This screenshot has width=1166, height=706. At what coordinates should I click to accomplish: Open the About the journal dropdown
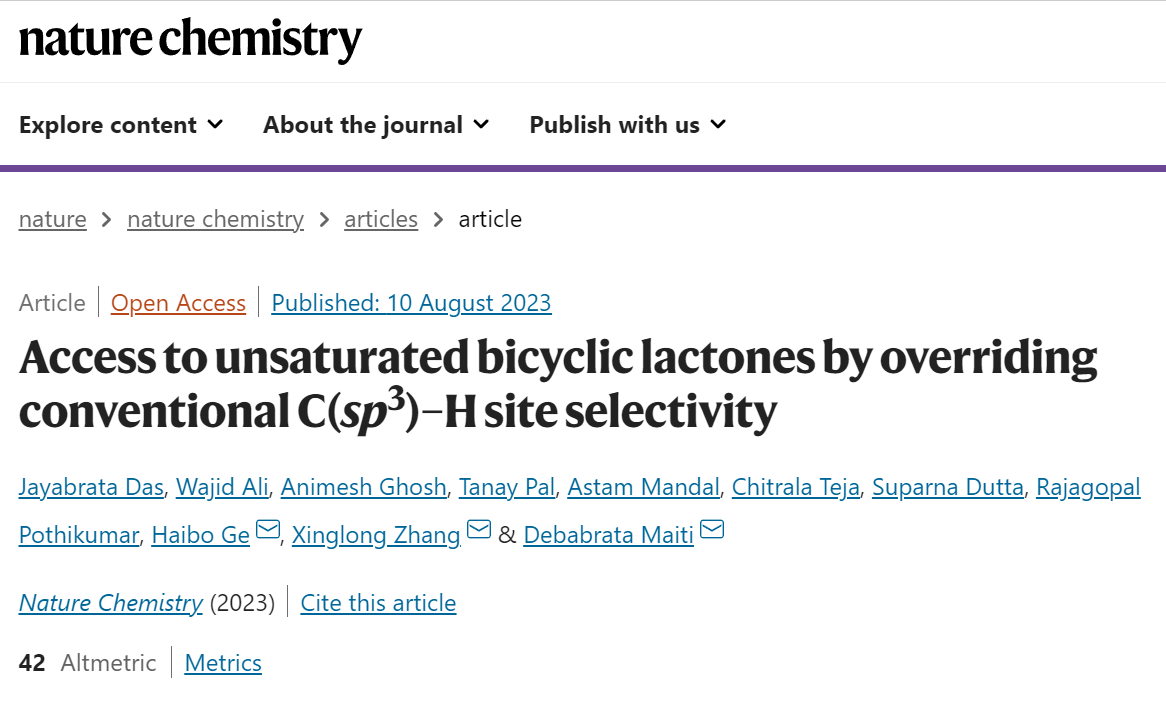click(376, 125)
